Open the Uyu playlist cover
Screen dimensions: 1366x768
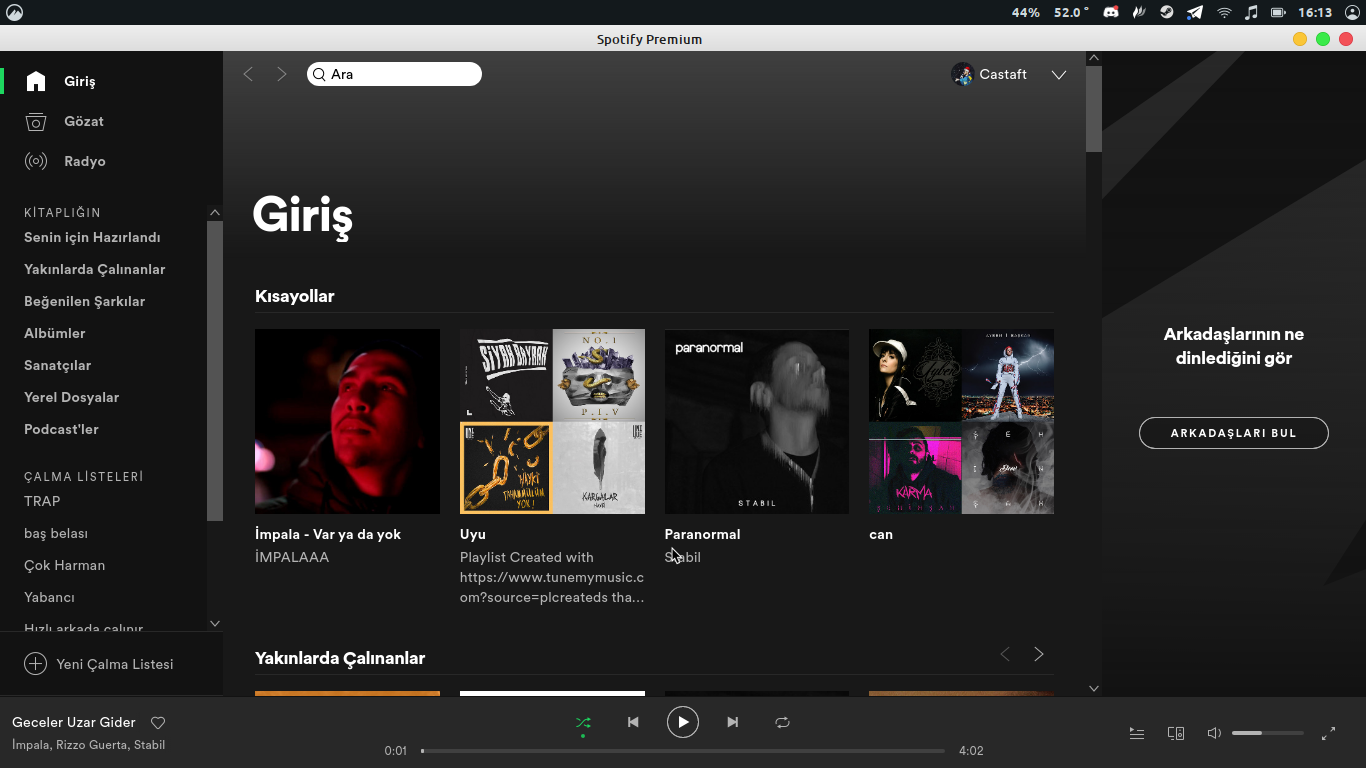[x=552, y=421]
